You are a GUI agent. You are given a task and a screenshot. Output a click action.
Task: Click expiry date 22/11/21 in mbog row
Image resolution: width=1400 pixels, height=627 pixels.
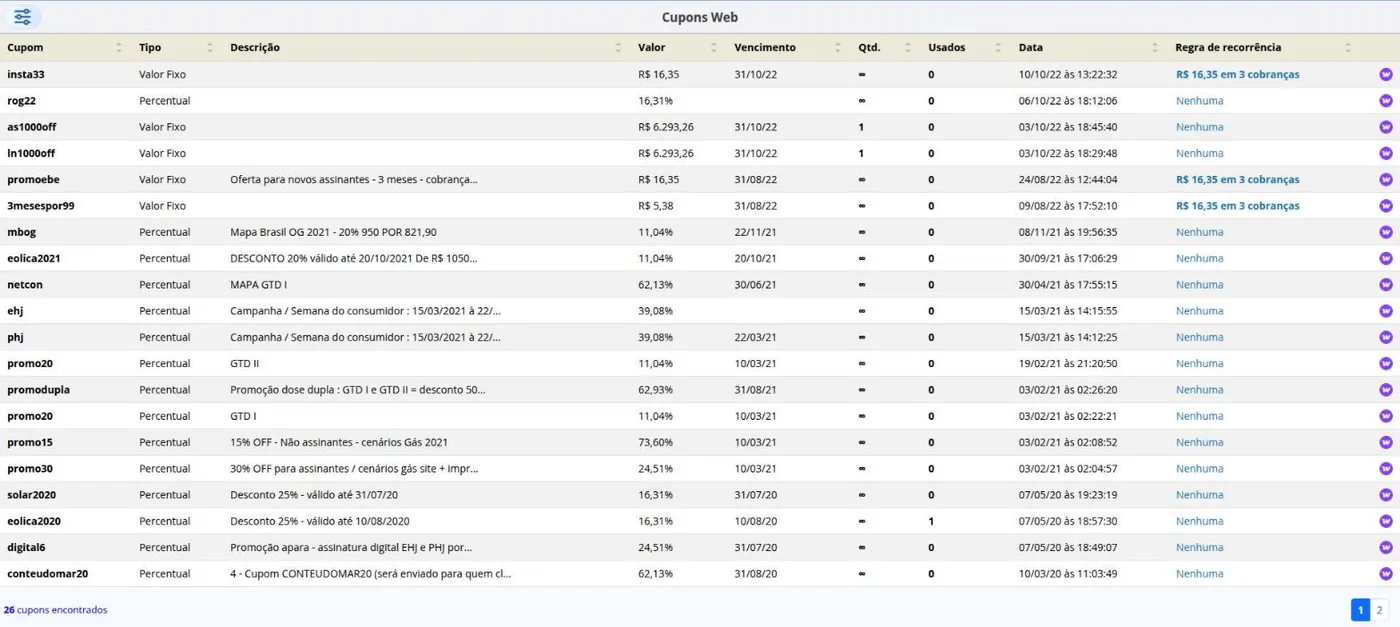pos(755,232)
